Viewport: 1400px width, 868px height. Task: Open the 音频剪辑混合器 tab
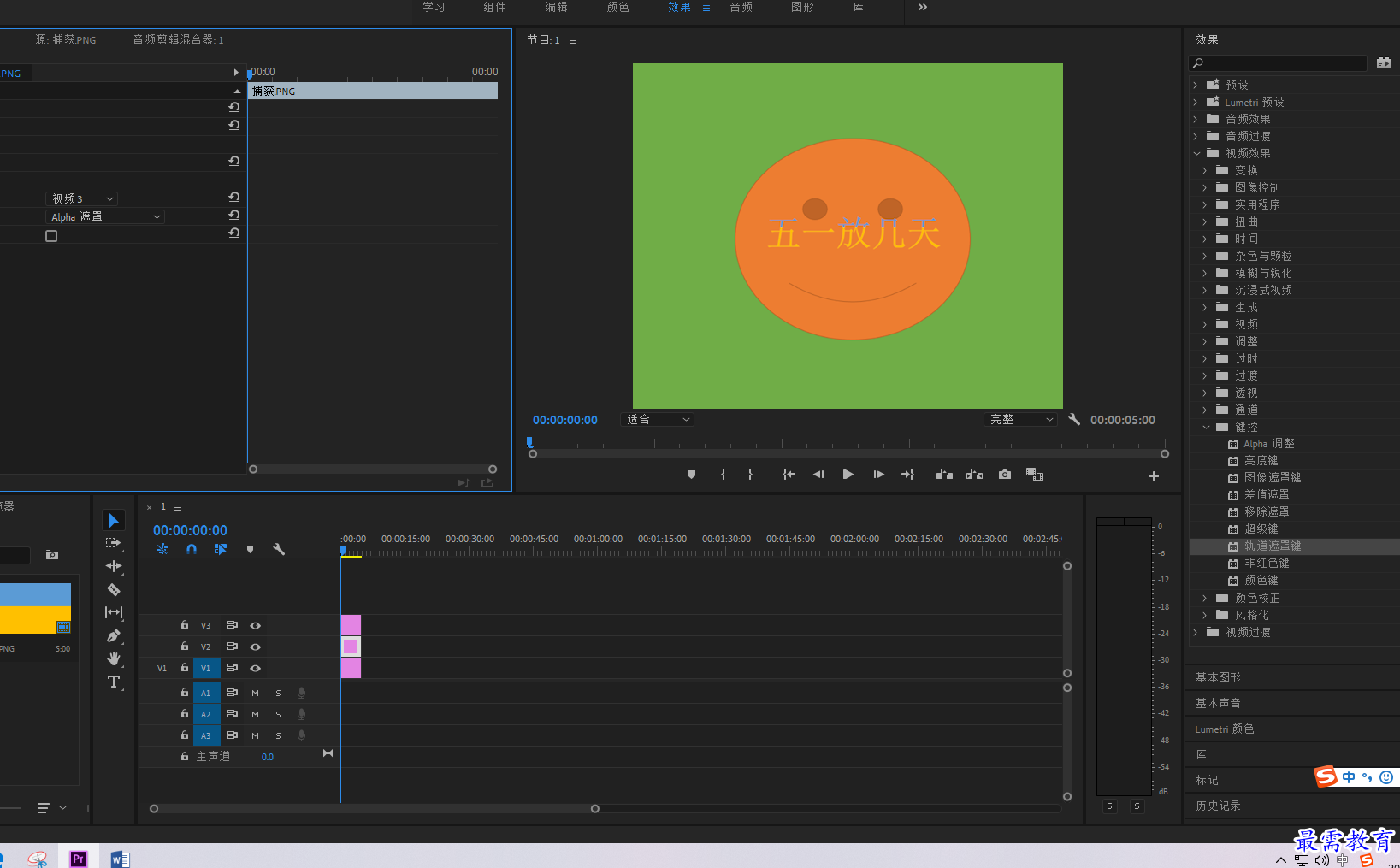178,39
